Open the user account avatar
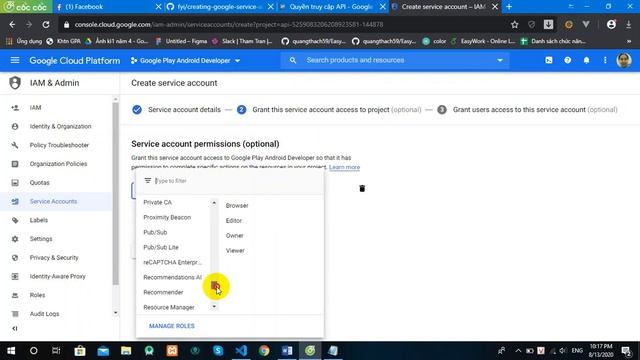This screenshot has width=640, height=360. (x=624, y=60)
